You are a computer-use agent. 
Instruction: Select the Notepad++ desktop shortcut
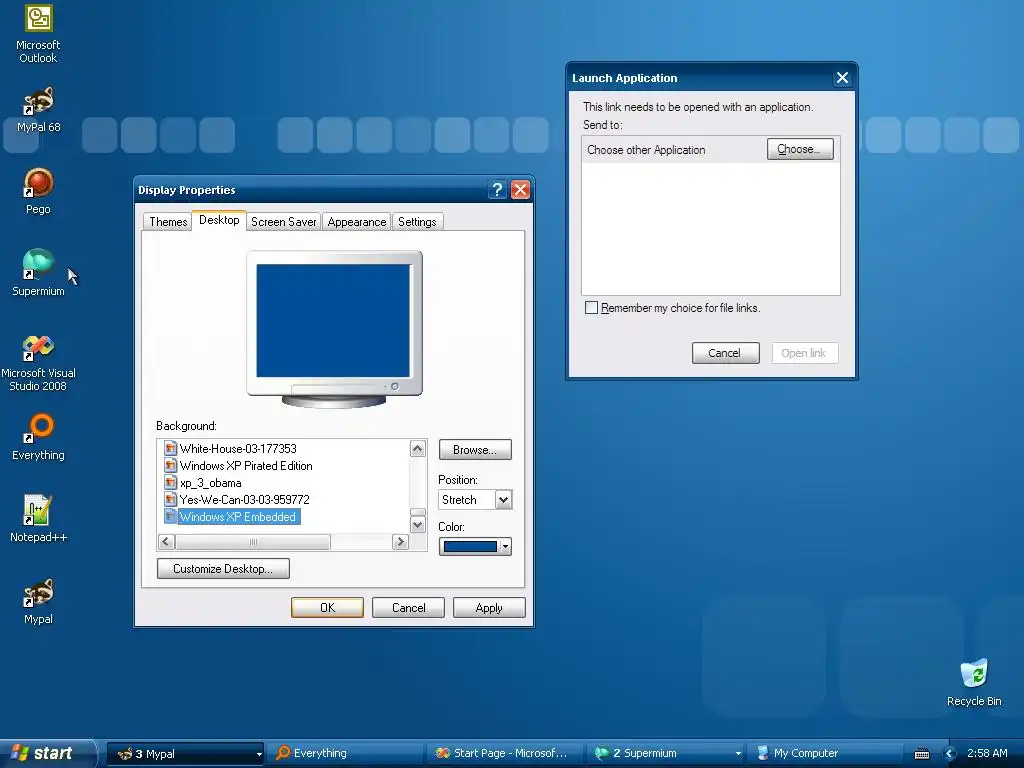pyautogui.click(x=38, y=519)
